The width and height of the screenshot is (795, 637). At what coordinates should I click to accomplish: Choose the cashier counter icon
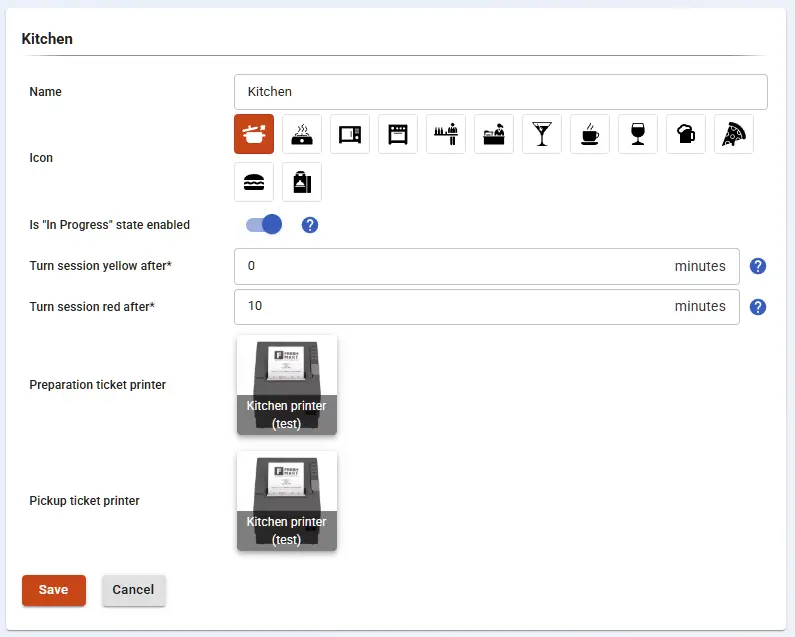[x=494, y=134]
